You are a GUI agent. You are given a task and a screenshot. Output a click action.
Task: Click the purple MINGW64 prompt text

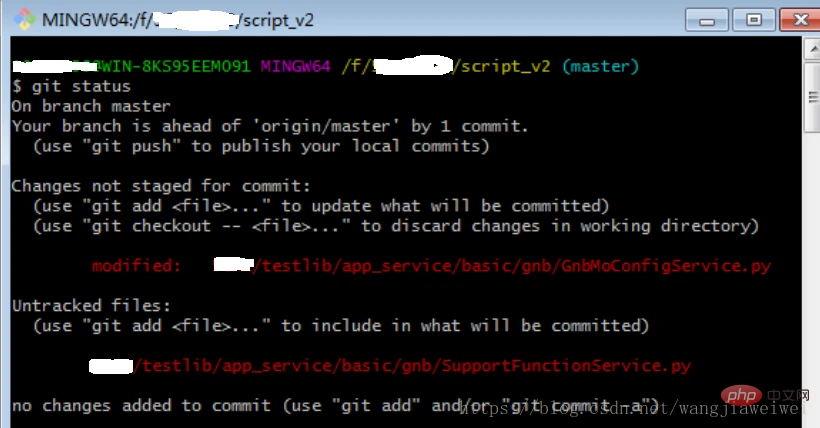click(297, 66)
